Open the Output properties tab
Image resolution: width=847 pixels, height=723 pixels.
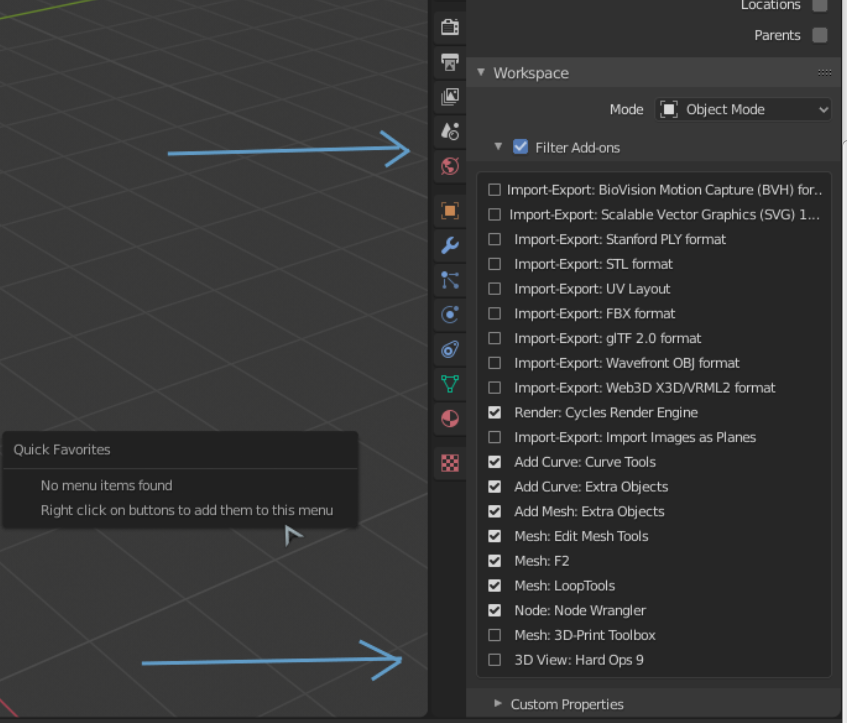coord(450,62)
